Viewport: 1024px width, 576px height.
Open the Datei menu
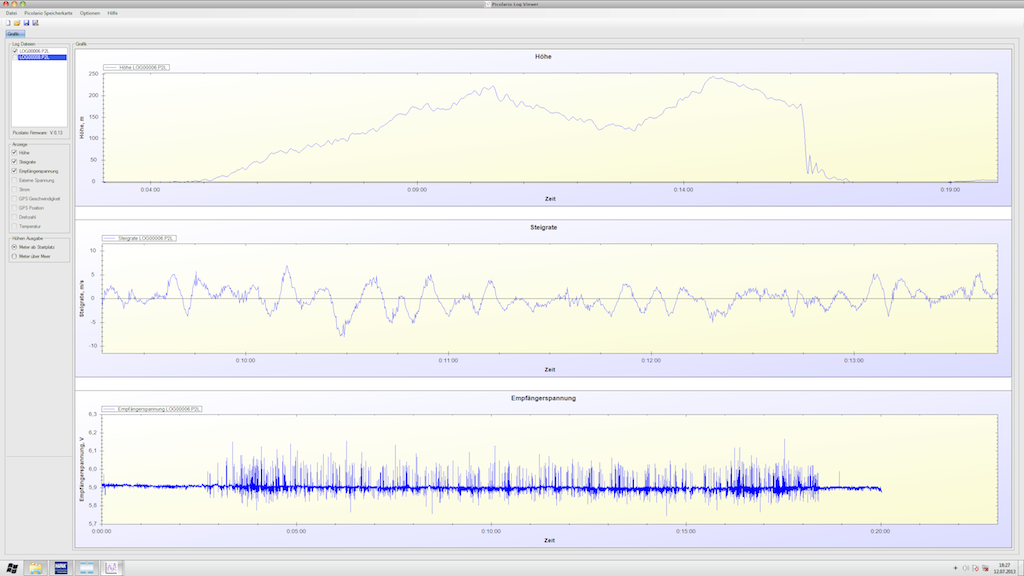11,12
